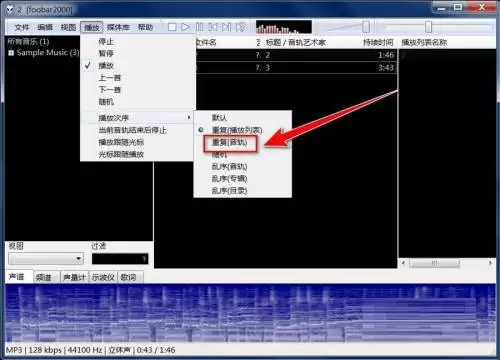Viewport: 500px width, 360px height.
Task: Click the Next track toolbar icon
Action: pyautogui.click(x=227, y=27)
